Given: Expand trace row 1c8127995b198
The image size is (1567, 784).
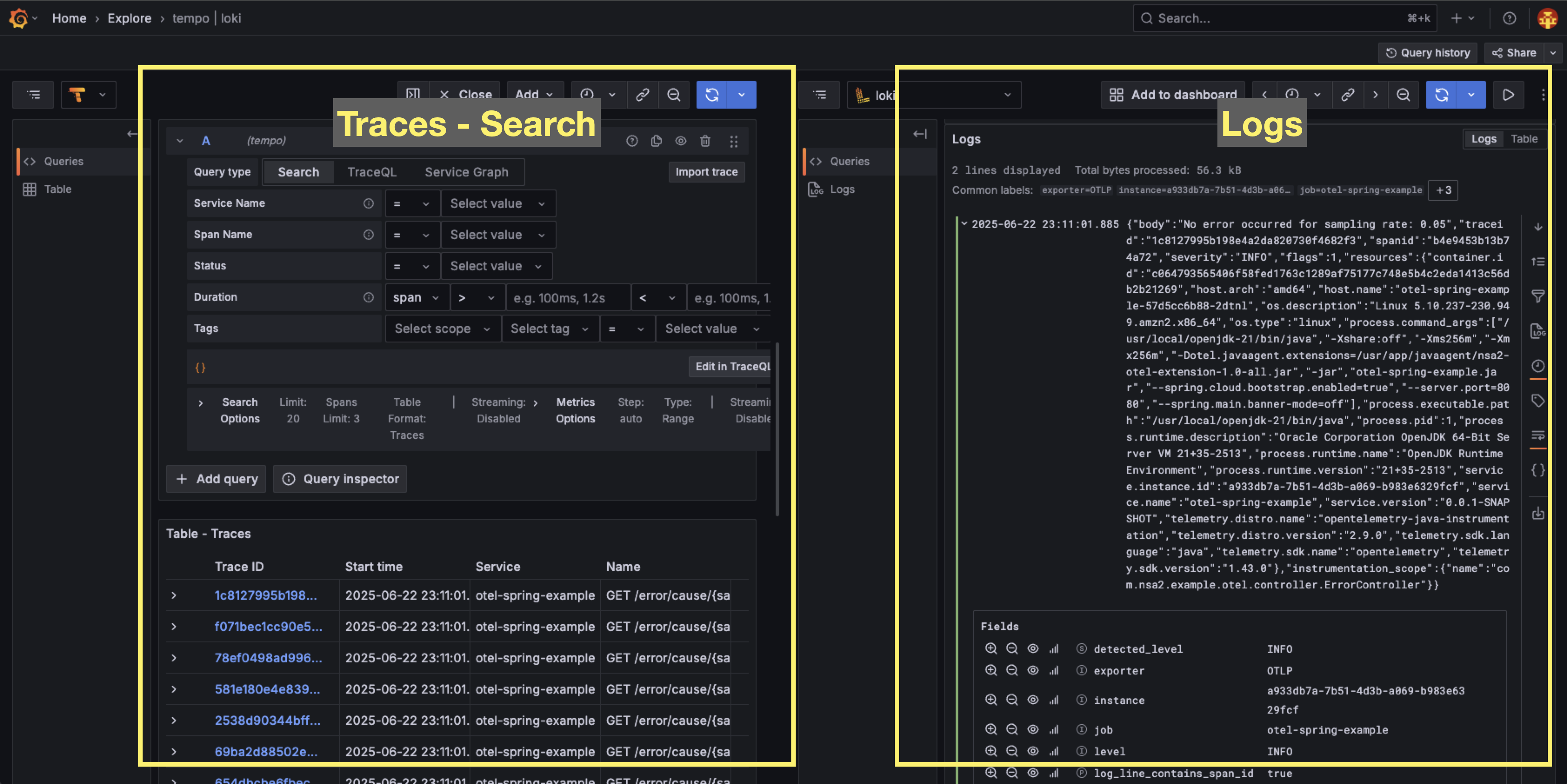Looking at the screenshot, I should (x=173, y=595).
